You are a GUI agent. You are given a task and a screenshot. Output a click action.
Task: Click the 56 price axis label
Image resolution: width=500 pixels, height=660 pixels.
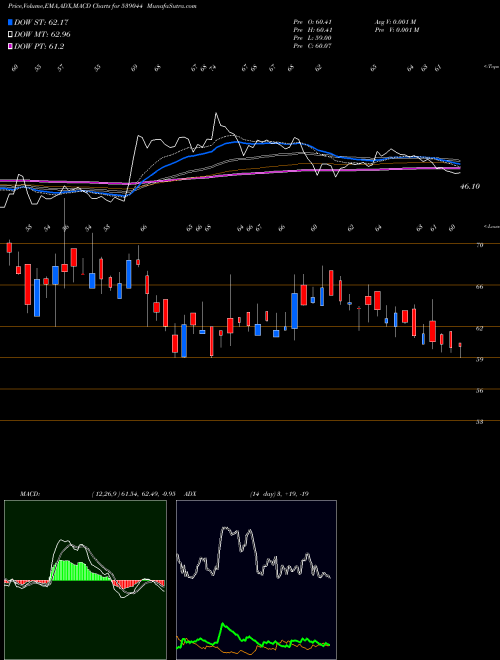[x=479, y=390]
